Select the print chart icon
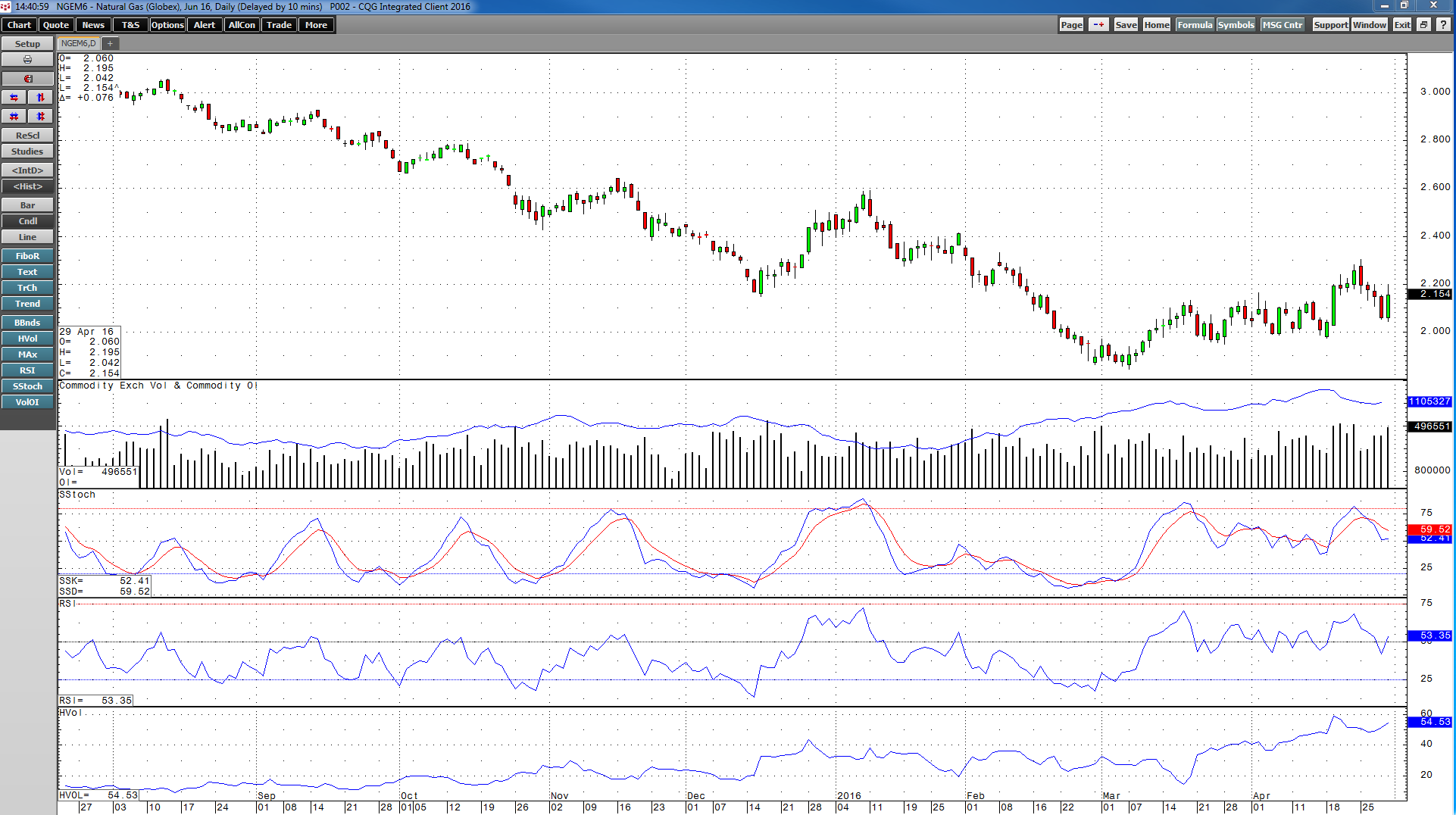Screen dimensions: 1456x815 (27, 59)
